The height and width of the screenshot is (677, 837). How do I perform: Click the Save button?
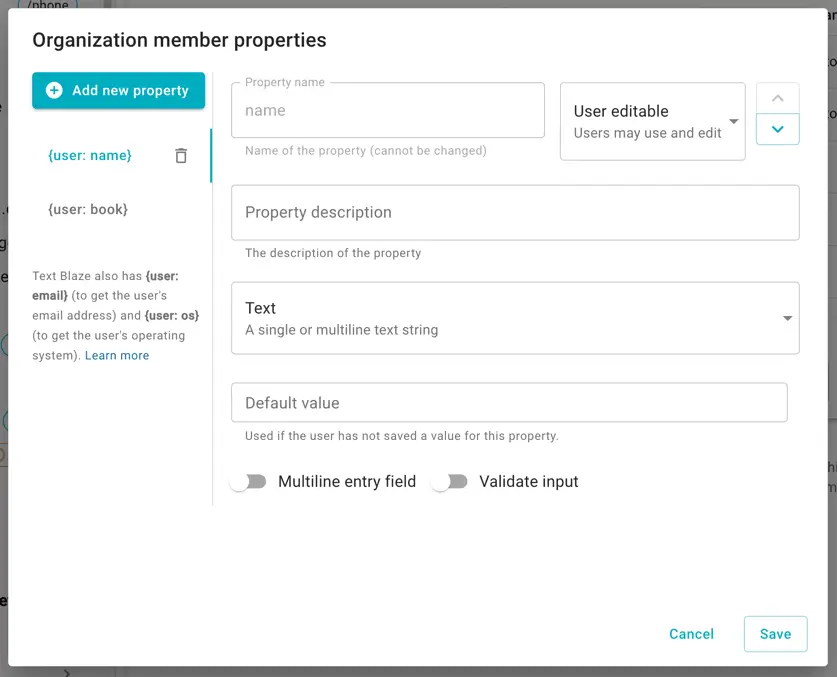pyautogui.click(x=775, y=634)
